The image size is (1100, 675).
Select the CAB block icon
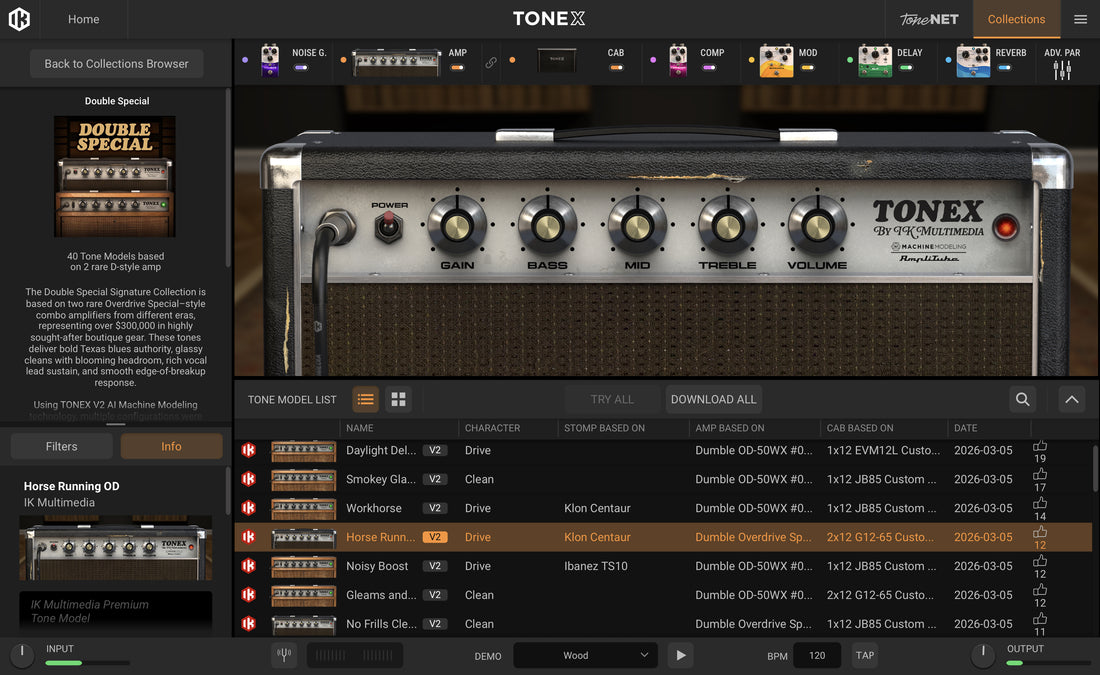(x=557, y=60)
